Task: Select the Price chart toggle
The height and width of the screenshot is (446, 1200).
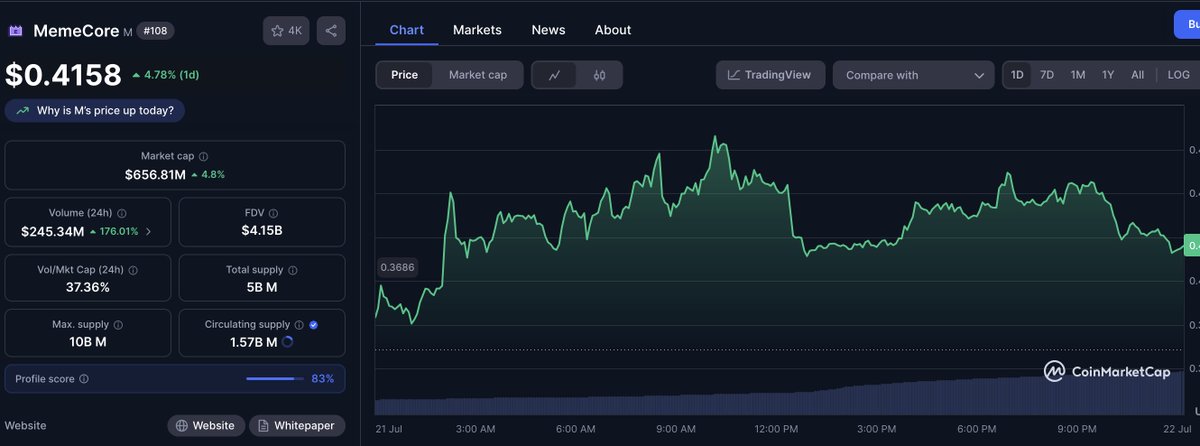Action: 404,75
